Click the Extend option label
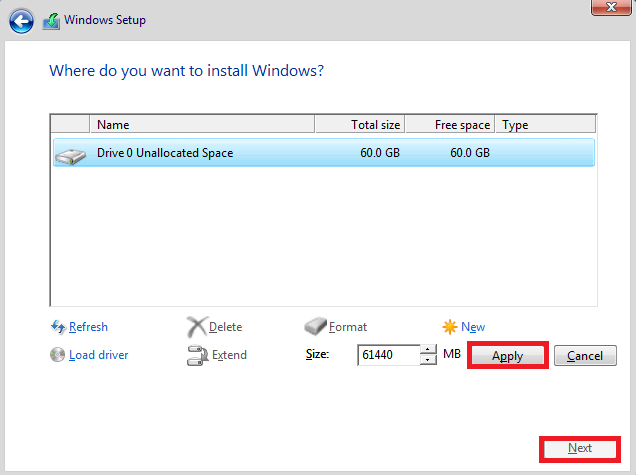Image resolution: width=636 pixels, height=475 pixels. point(229,355)
